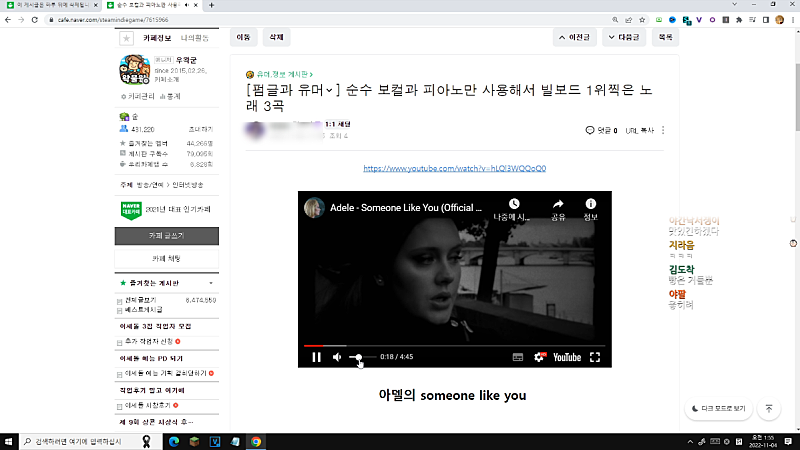Go back with browser back arrow
The width and height of the screenshot is (800, 450).
pos(8,20)
